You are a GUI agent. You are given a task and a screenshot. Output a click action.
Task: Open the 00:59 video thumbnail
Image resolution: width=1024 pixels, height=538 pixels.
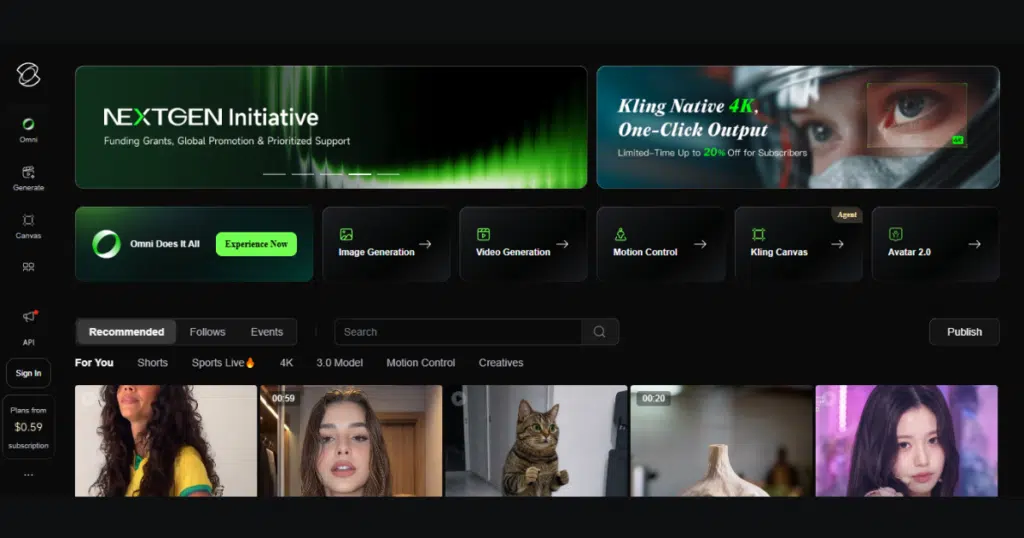(x=351, y=441)
